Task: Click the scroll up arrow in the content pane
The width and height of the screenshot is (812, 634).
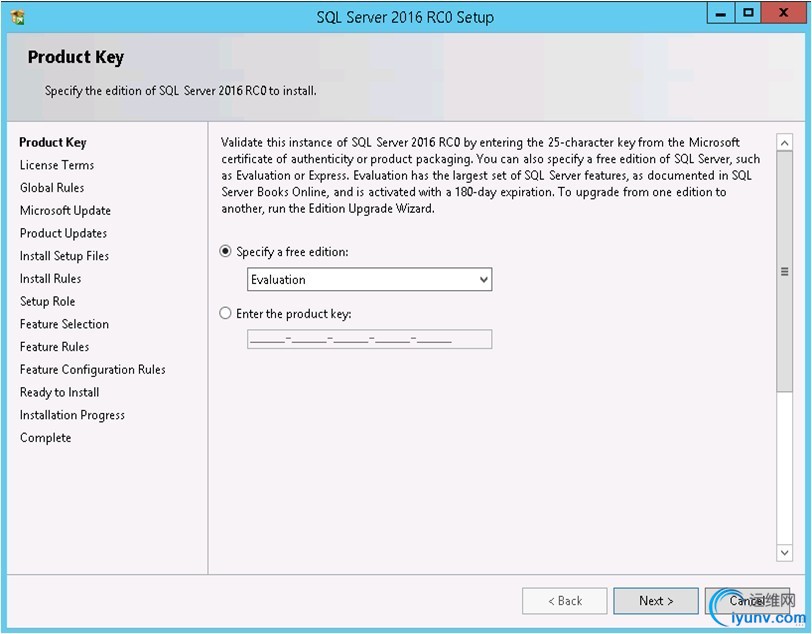Action: [785, 142]
